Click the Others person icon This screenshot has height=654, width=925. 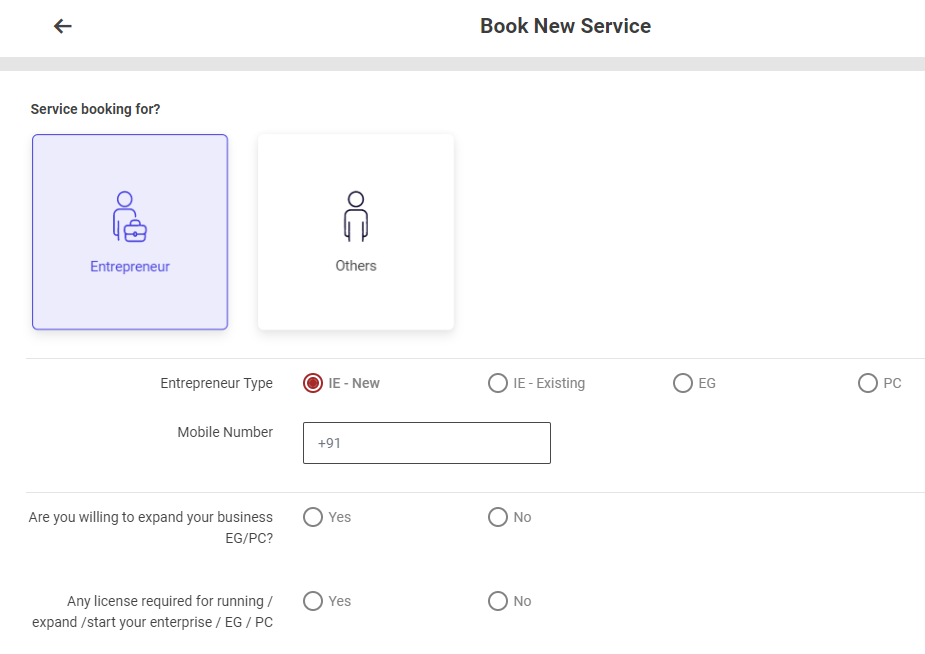[356, 216]
